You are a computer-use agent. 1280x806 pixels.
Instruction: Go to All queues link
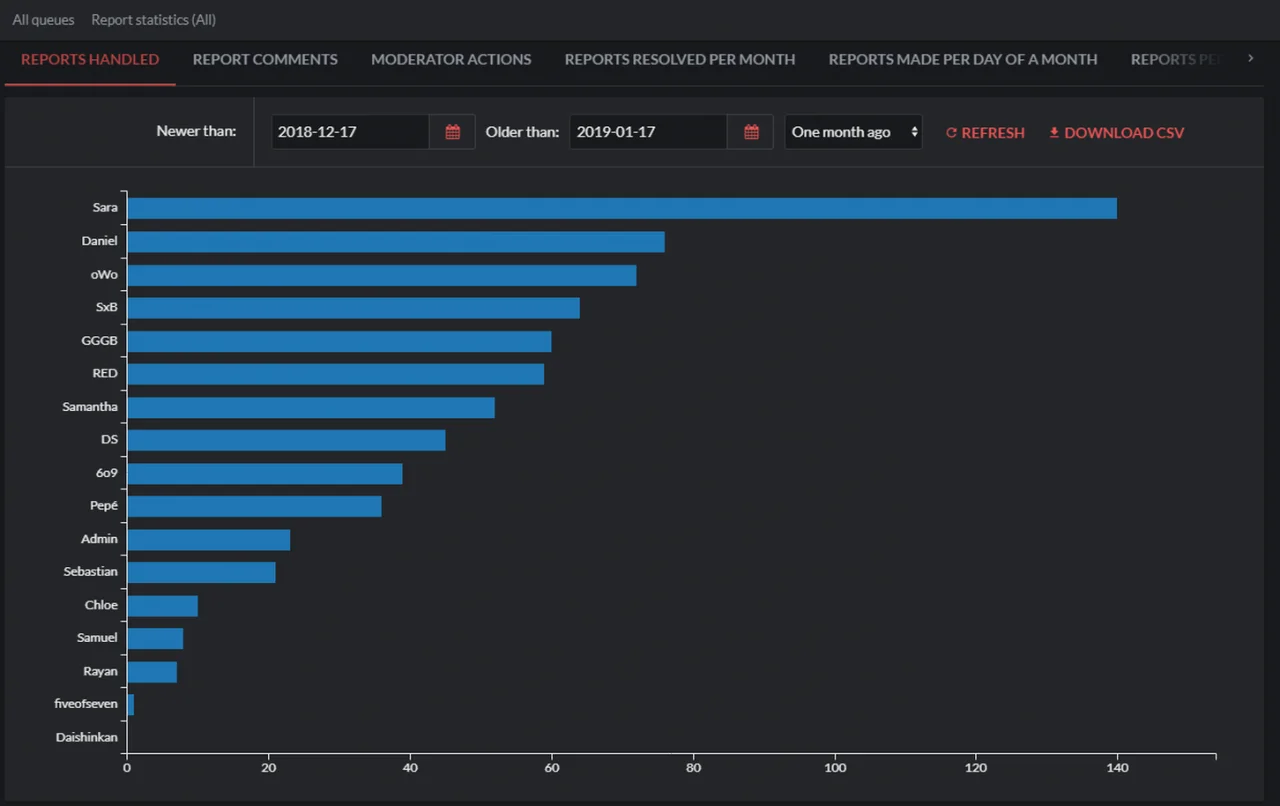(x=43, y=20)
